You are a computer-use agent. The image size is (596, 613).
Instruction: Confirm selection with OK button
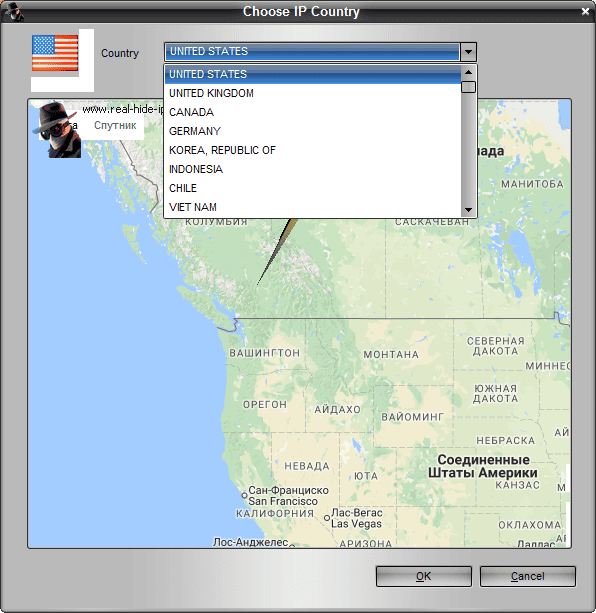(424, 576)
